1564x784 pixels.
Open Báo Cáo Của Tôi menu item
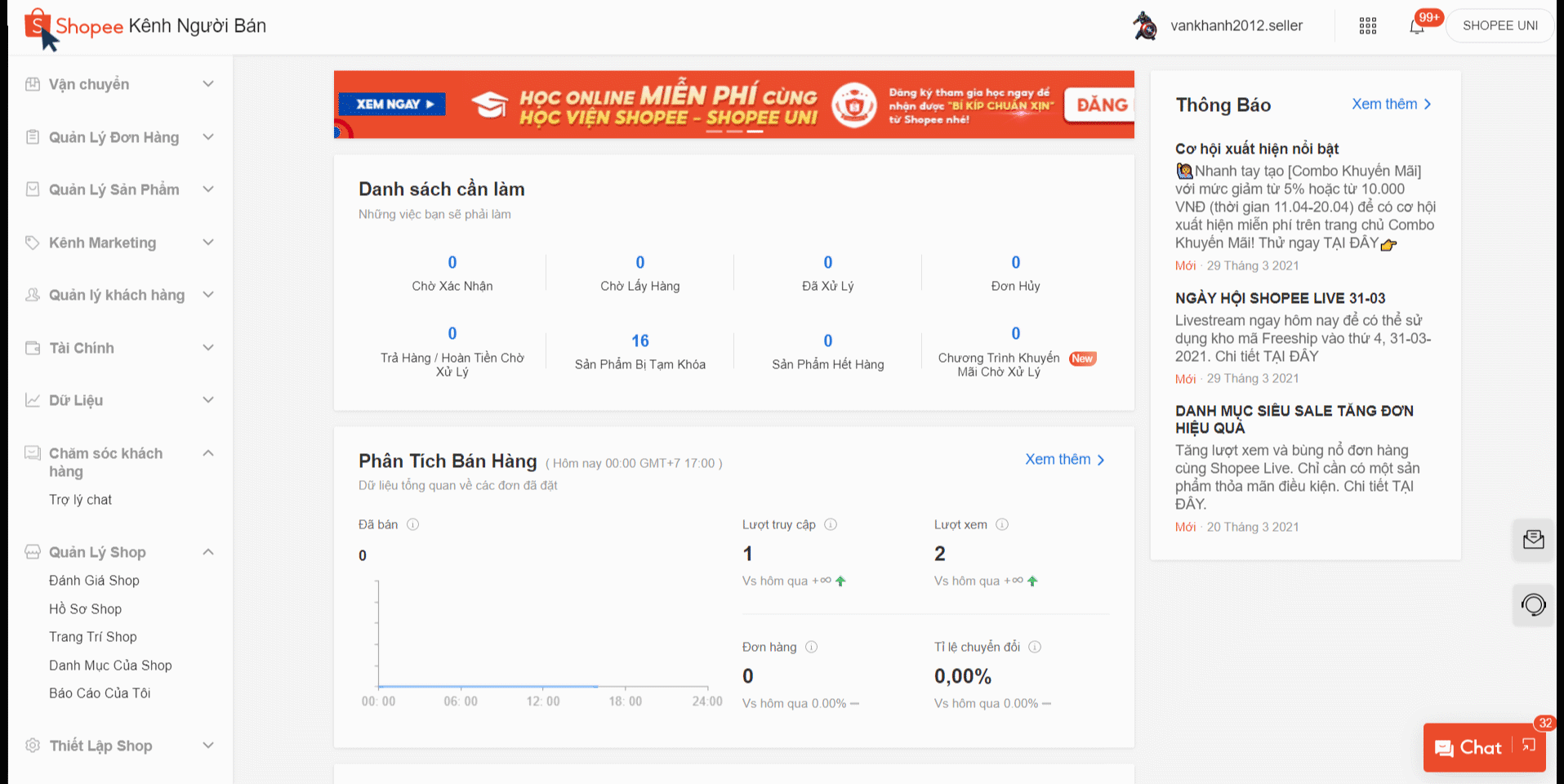100,693
